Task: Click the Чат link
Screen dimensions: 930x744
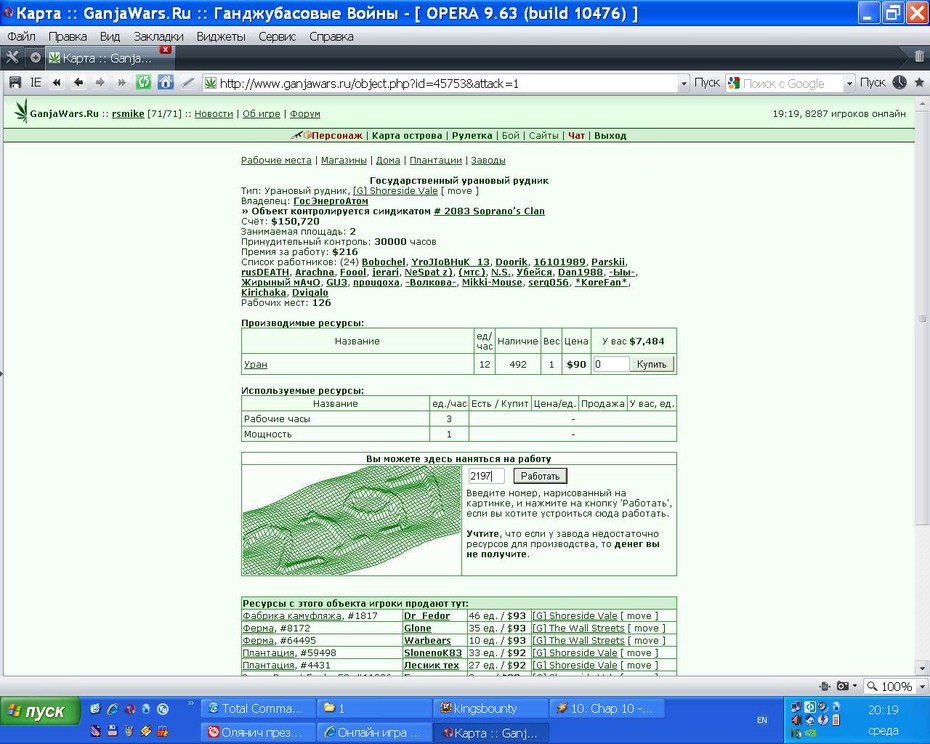Action: click(577, 135)
